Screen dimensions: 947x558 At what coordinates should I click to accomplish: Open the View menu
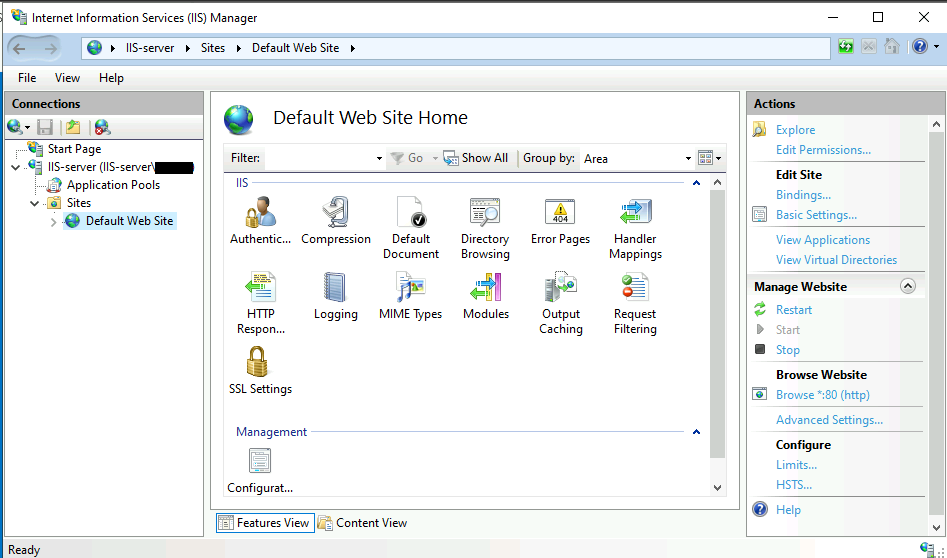[x=67, y=78]
